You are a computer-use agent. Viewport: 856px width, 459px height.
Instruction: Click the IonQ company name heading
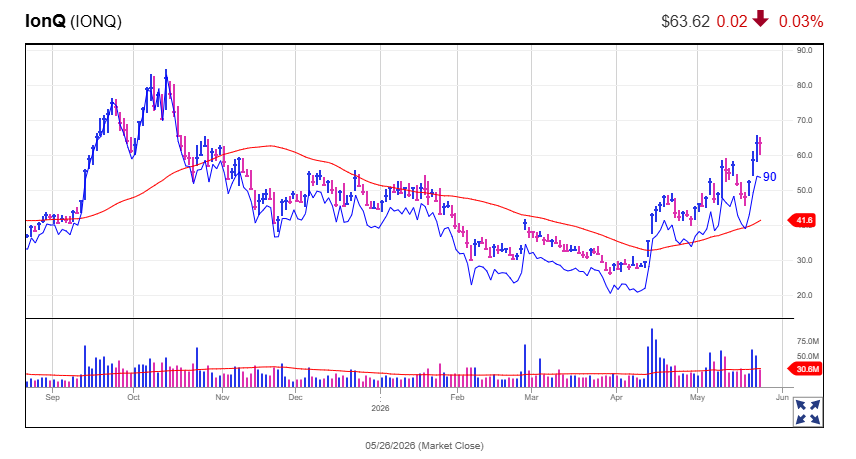tap(45, 21)
